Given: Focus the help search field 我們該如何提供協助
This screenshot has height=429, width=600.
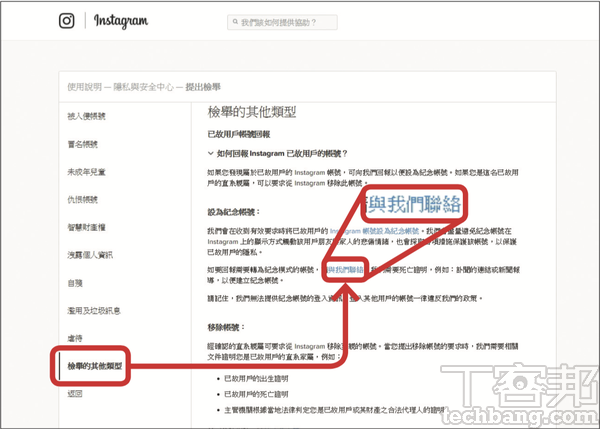Looking at the screenshot, I should click(x=282, y=22).
